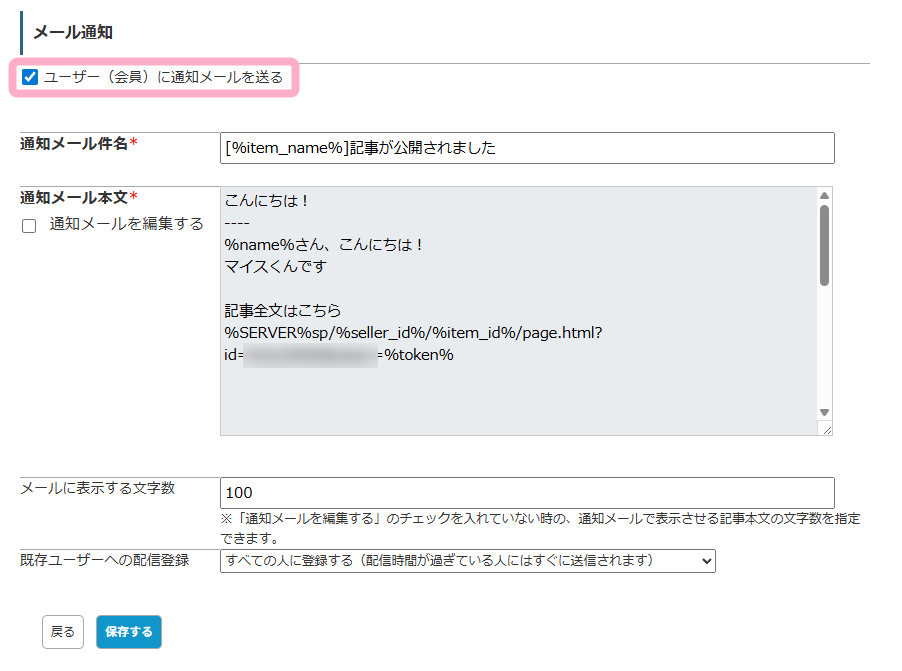Click the メール通知 section heading

[x=73, y=32]
